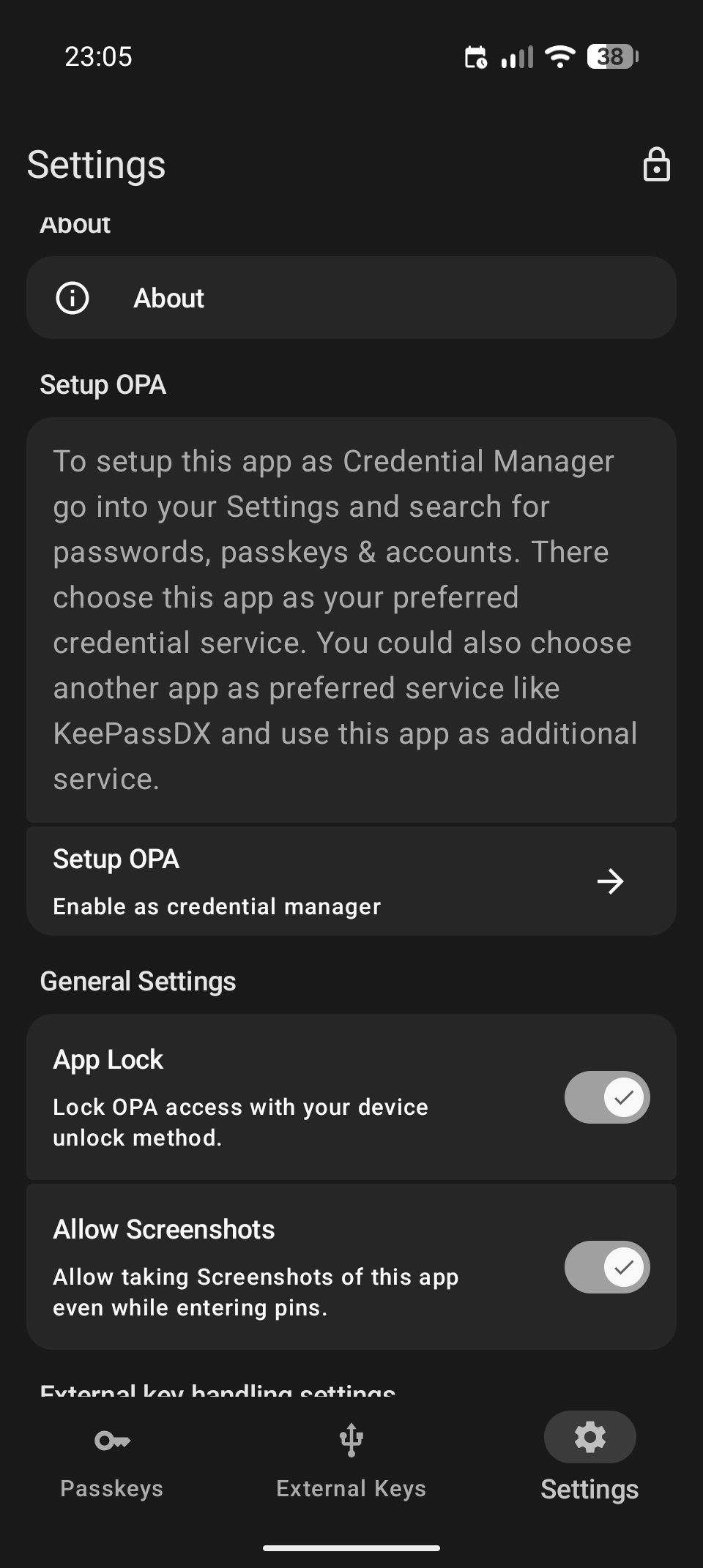Tap the Wi-Fi status icon
This screenshot has width=703, height=1568.
click(561, 56)
